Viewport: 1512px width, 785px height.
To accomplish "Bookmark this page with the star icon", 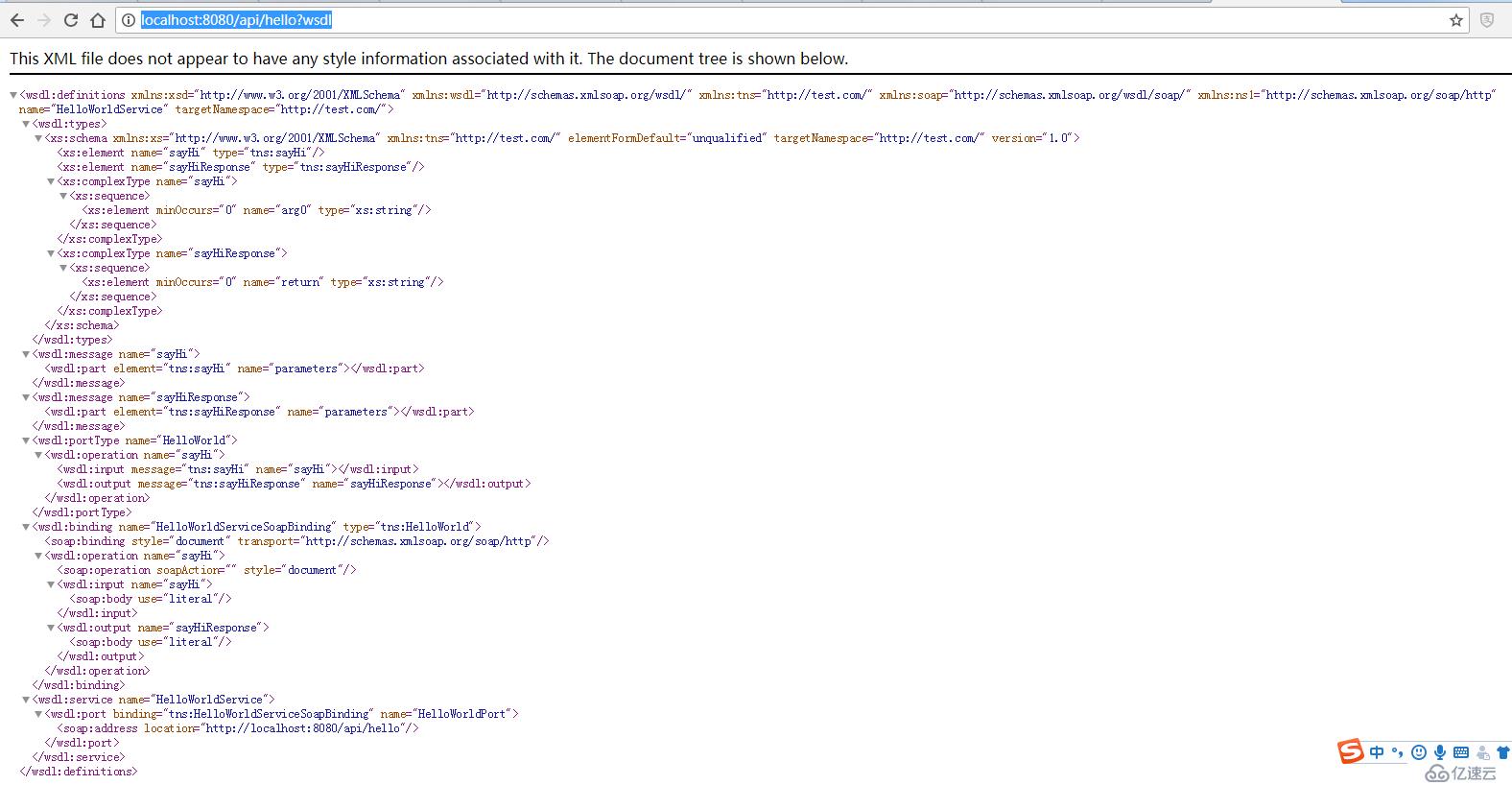I will pos(1456,20).
